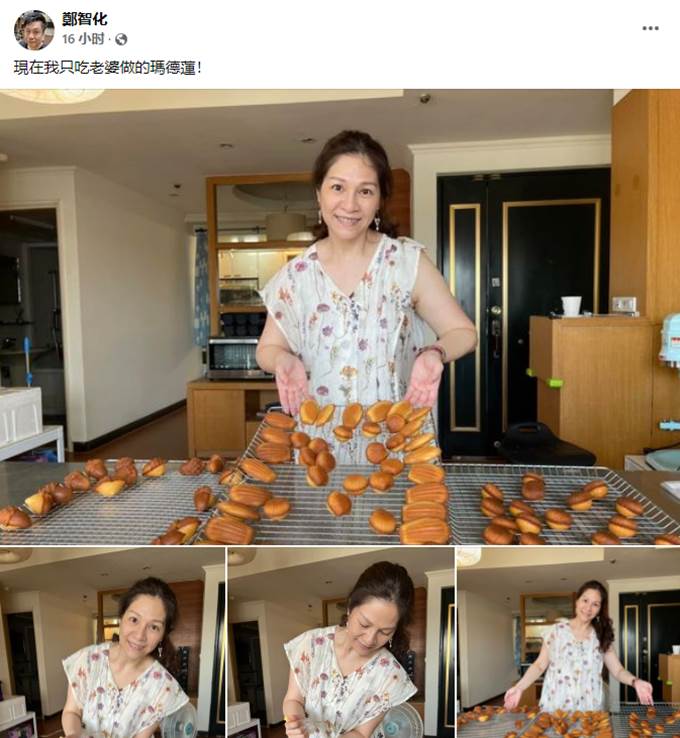Open the poster name 鄭智化 profile link
The width and height of the screenshot is (680, 738).
pos(85,19)
